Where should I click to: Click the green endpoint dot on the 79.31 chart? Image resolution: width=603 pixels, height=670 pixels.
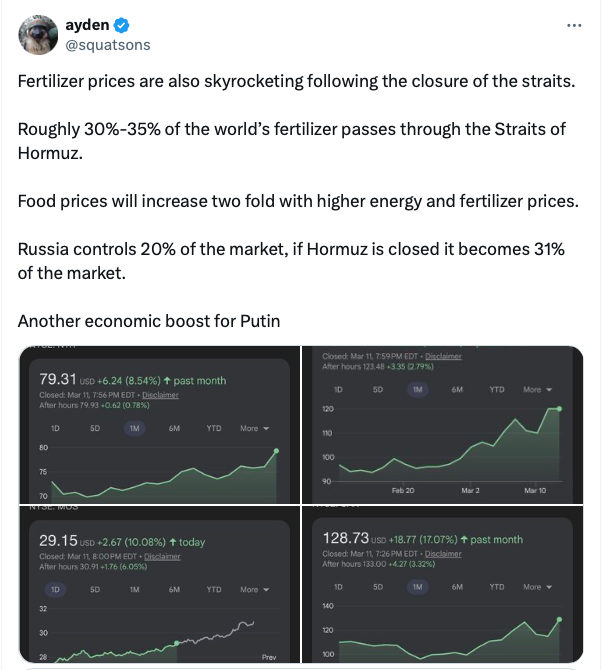tap(276, 451)
